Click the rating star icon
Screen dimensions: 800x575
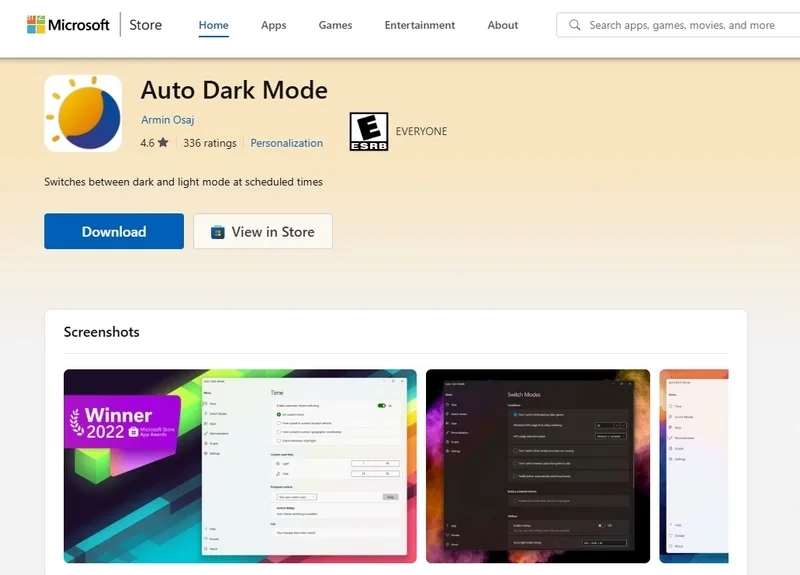tap(163, 142)
